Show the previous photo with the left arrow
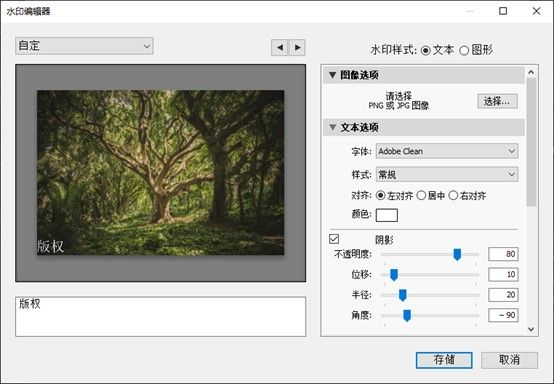 click(280, 47)
